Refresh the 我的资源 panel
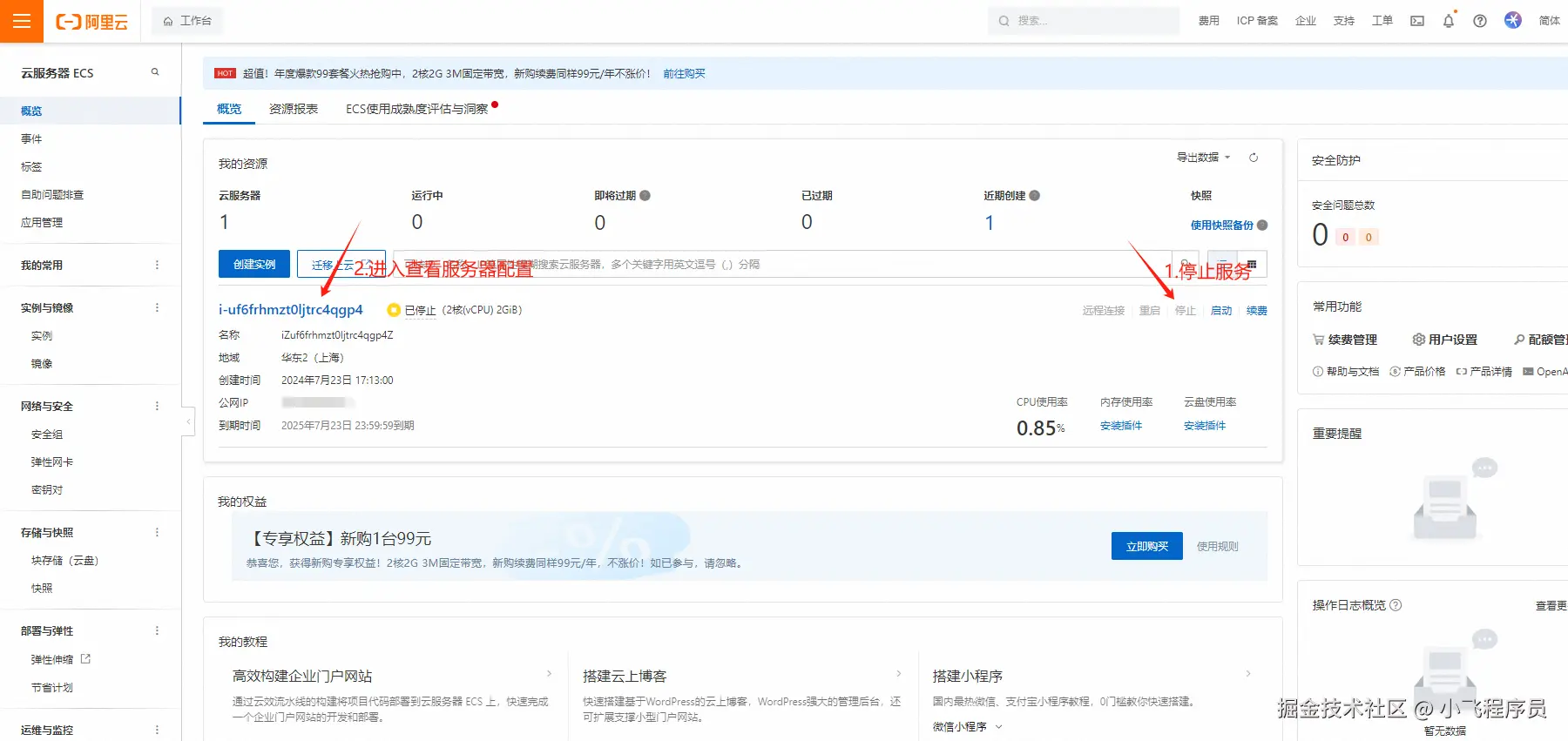The image size is (1568, 741). pos(1254,158)
